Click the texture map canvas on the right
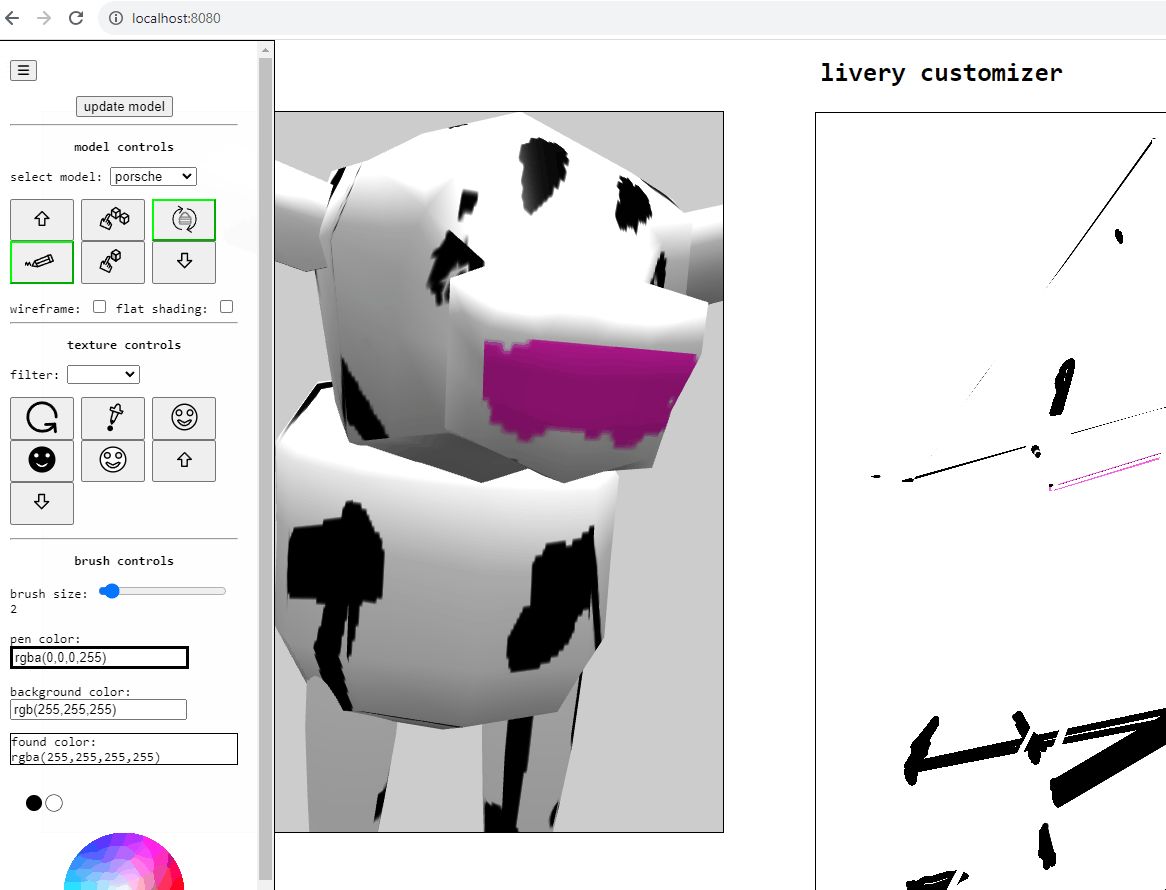 pos(991,501)
